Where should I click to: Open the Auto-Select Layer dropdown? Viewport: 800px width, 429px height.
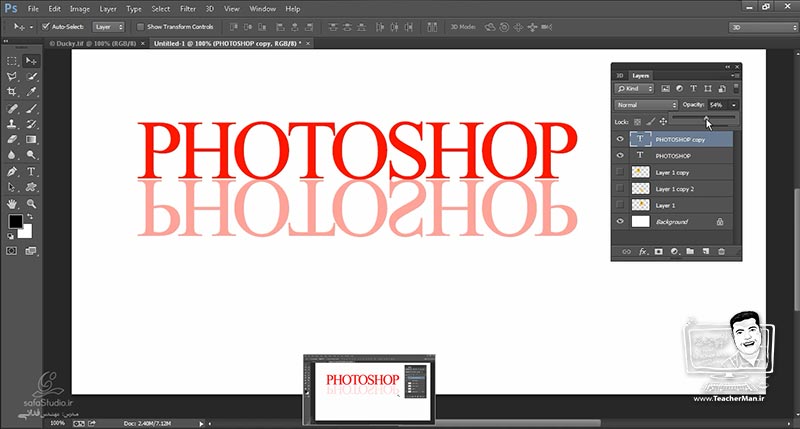[108, 27]
